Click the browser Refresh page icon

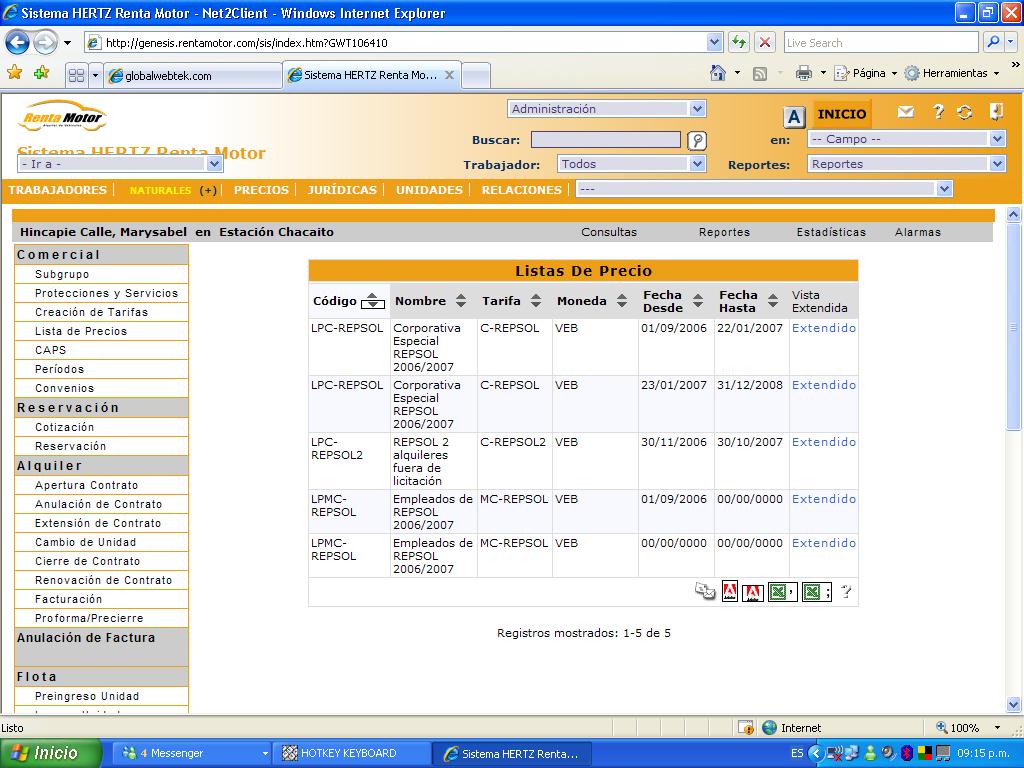739,43
